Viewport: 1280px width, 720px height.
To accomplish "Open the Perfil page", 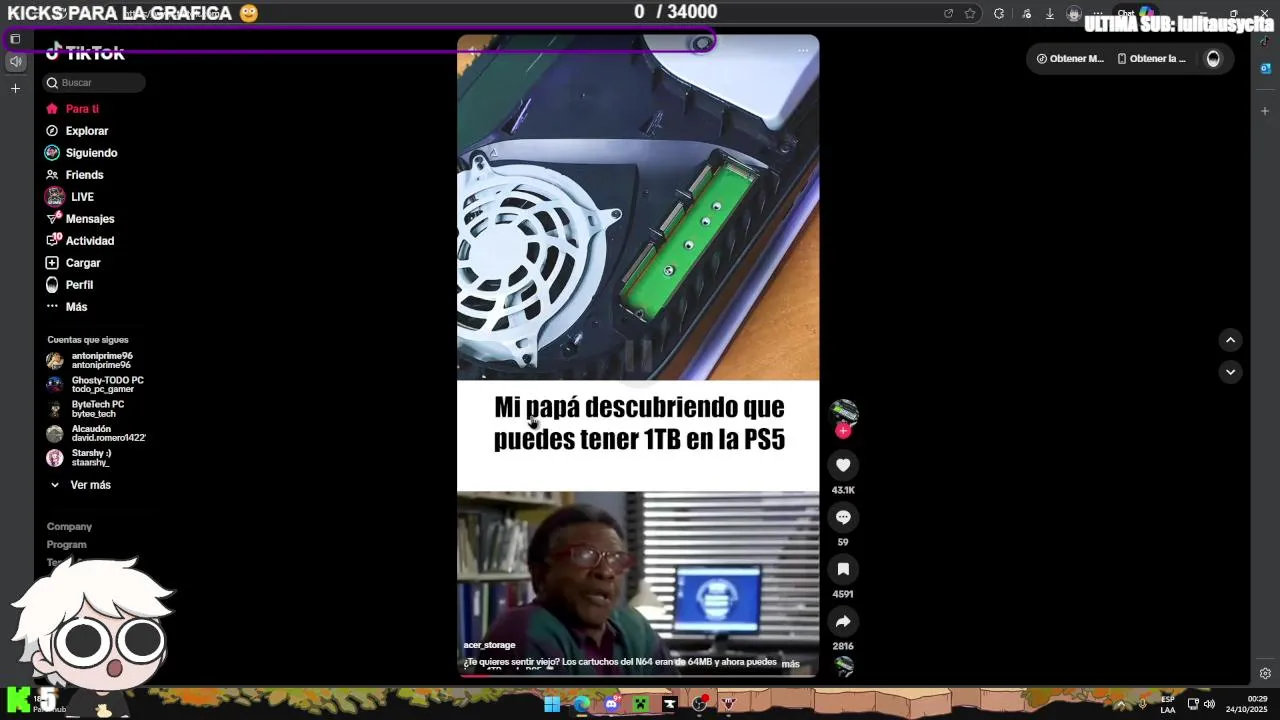I will [69, 285].
